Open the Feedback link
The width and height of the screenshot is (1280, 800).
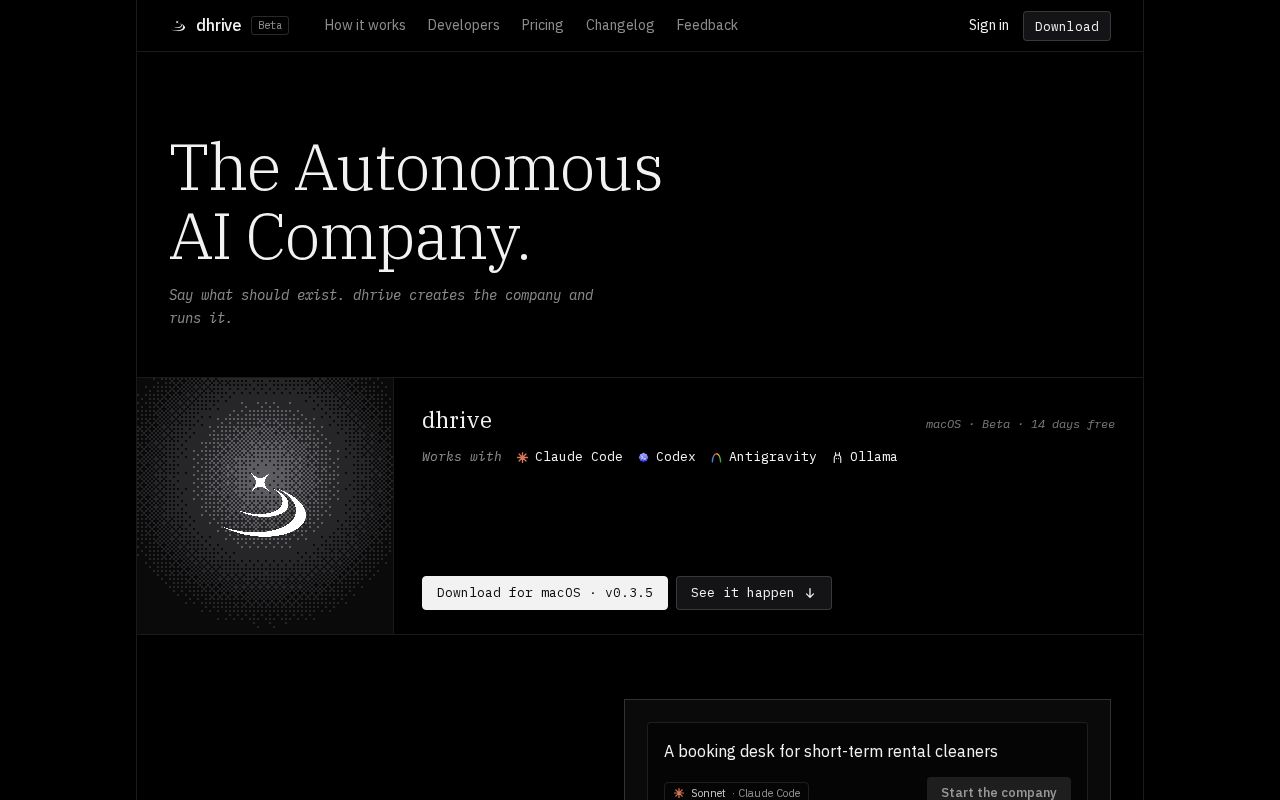(707, 25)
